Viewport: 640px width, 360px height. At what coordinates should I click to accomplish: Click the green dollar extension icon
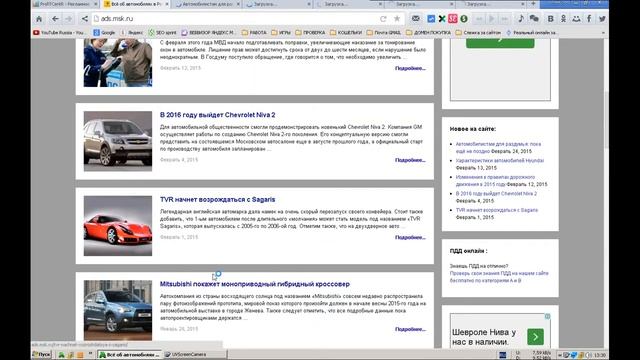(464, 19)
